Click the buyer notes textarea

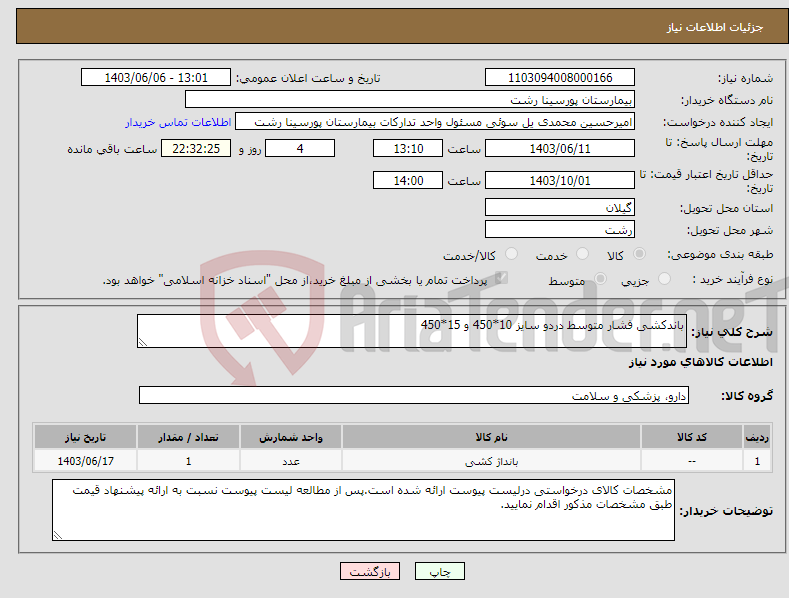(x=363, y=510)
